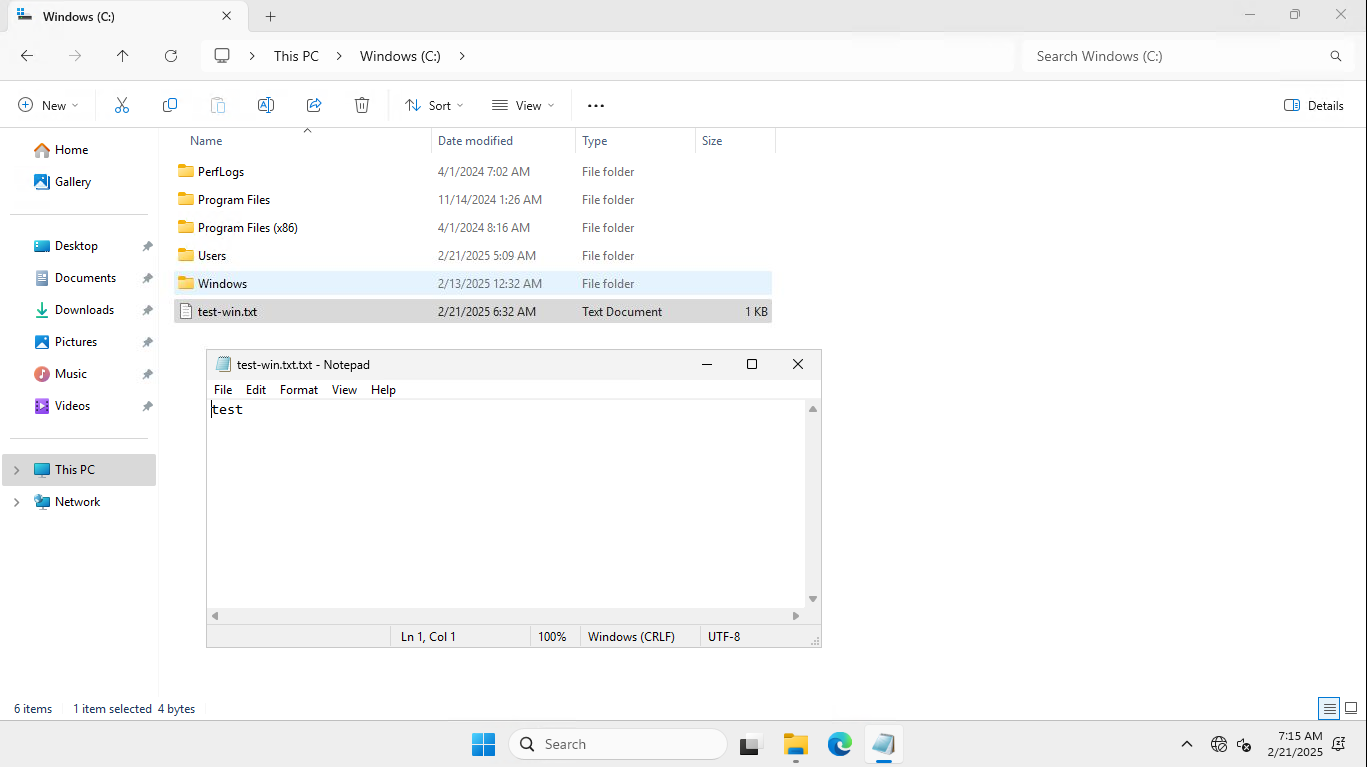Open Notepad Help menu
The image size is (1367, 767).
click(x=383, y=390)
